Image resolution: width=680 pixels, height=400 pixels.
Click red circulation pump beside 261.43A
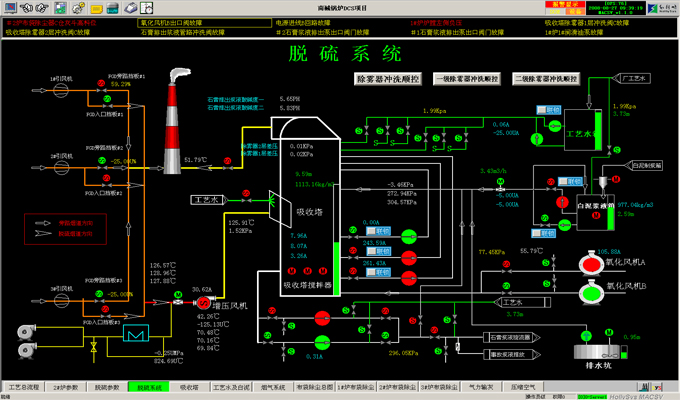(409, 278)
